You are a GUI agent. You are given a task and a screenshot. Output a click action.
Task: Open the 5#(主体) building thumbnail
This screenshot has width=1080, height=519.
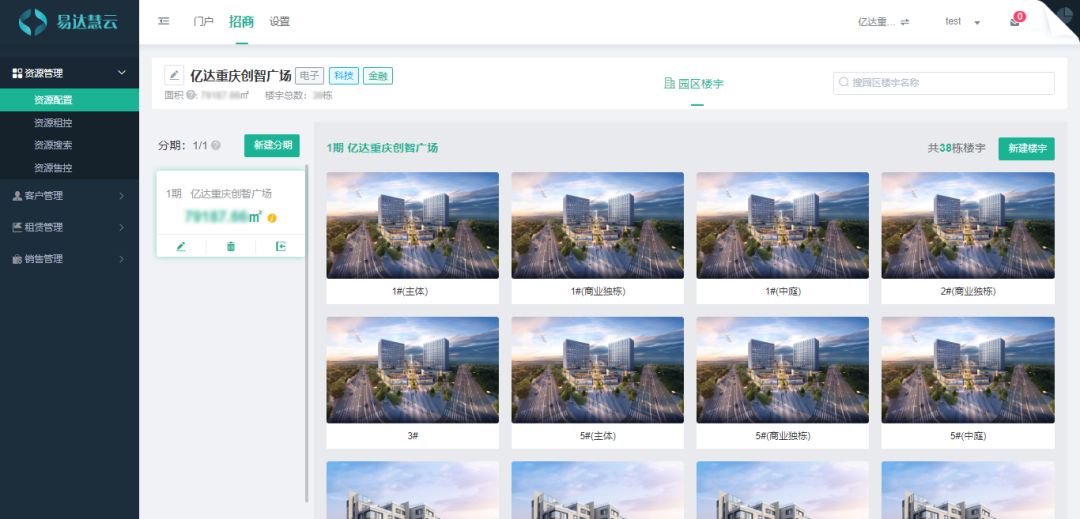pyautogui.click(x=597, y=370)
